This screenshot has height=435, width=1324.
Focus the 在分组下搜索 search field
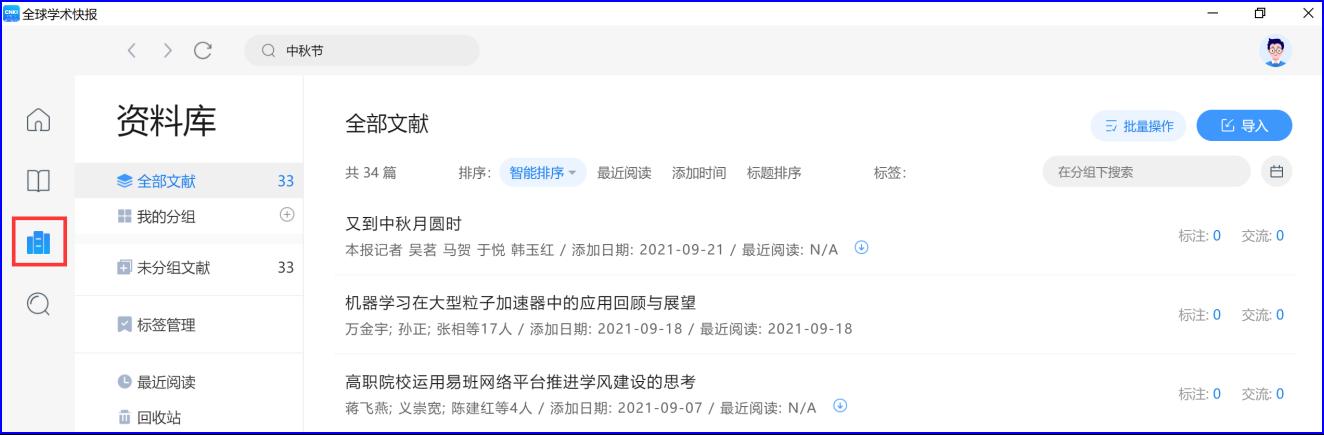tap(1146, 172)
